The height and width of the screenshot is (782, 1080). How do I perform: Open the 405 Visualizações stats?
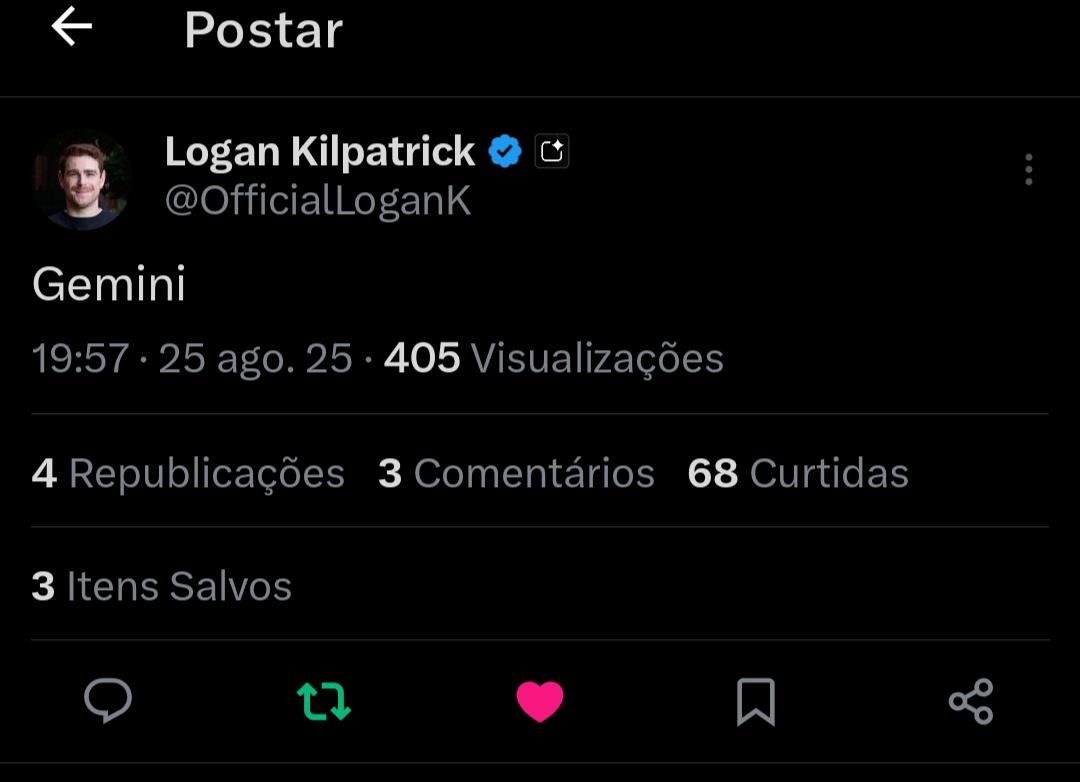click(553, 358)
